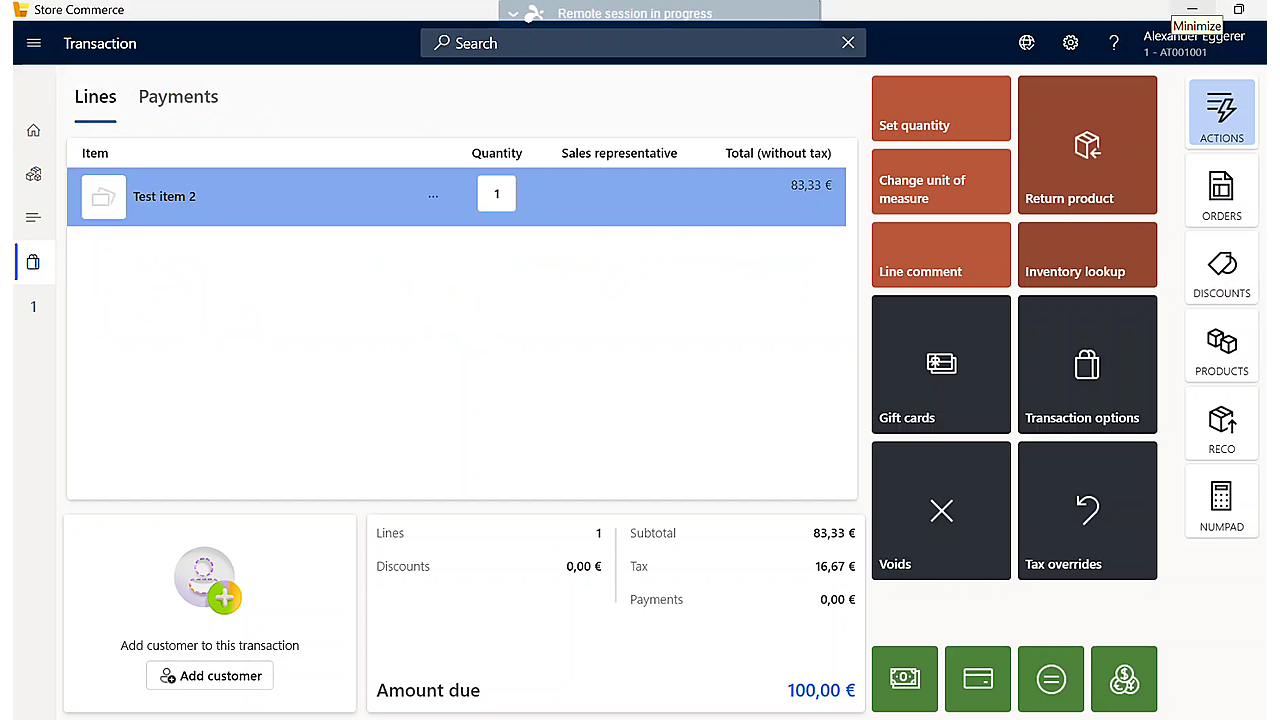The height and width of the screenshot is (720, 1280).
Task: Click Change unit of measure tile
Action: 941,181
